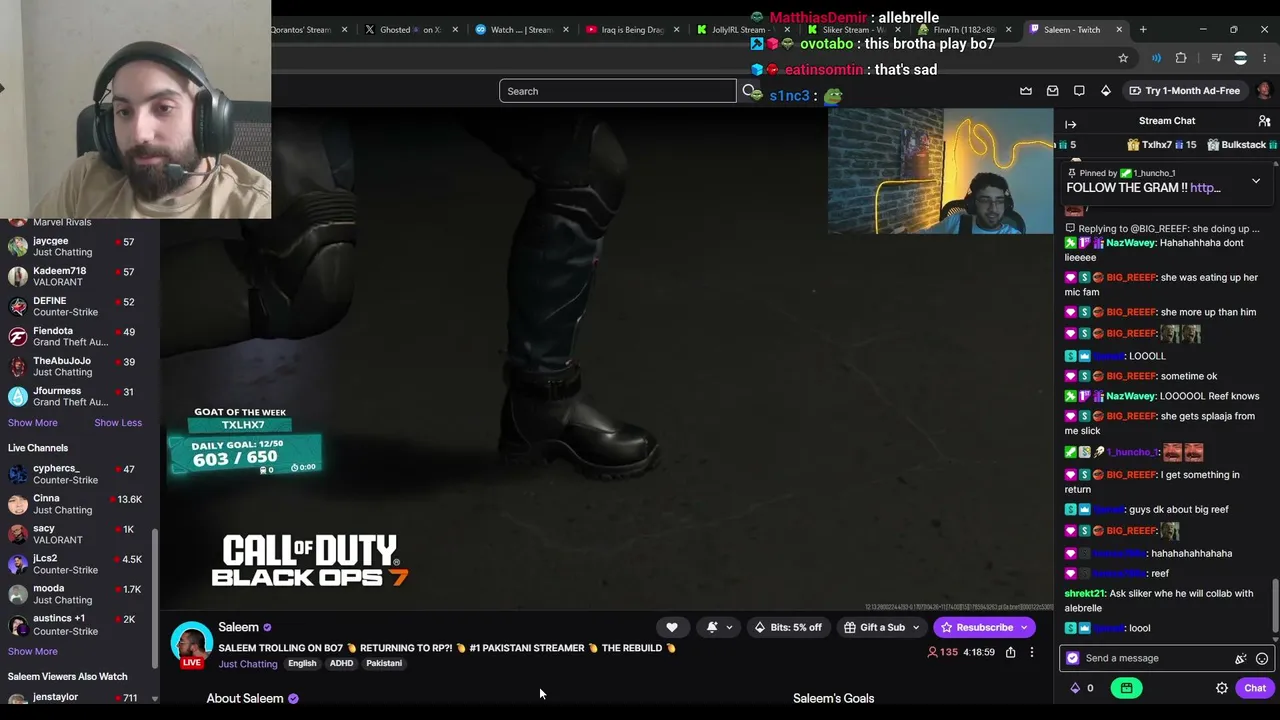
Task: Open the browser three-dot menu
Action: [1265, 58]
